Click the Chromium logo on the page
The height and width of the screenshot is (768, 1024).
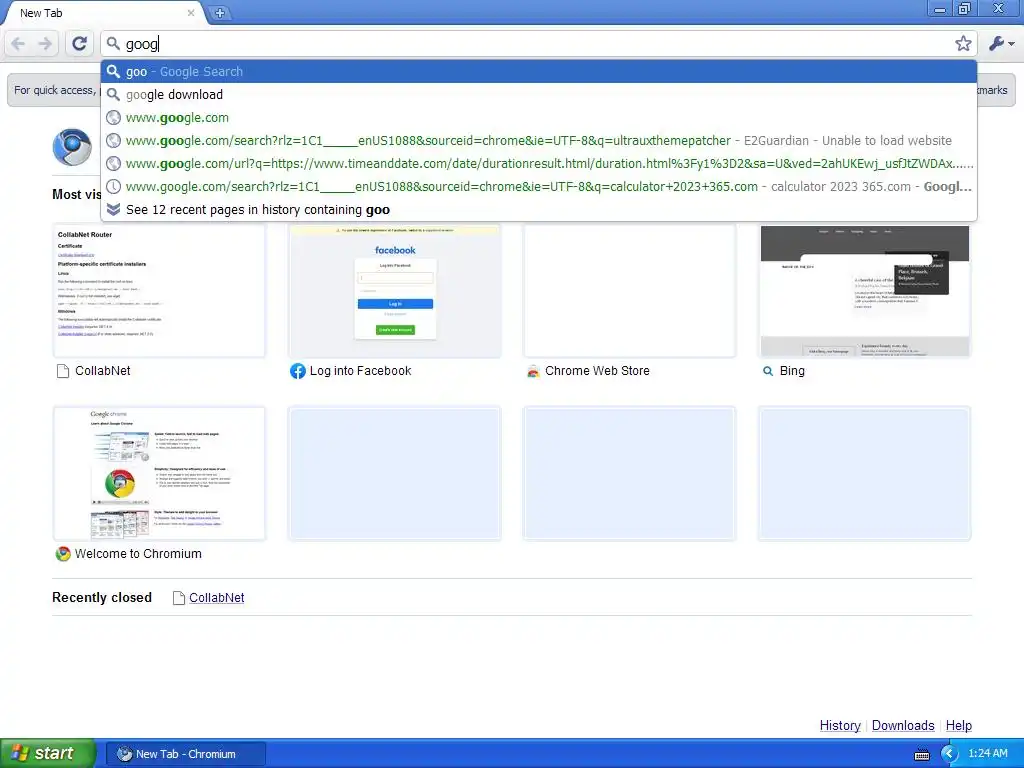[72, 147]
